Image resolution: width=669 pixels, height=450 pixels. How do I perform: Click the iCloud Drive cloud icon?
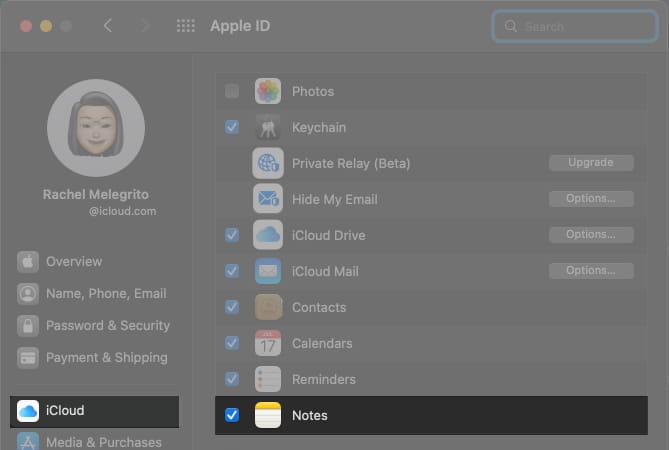[268, 235]
